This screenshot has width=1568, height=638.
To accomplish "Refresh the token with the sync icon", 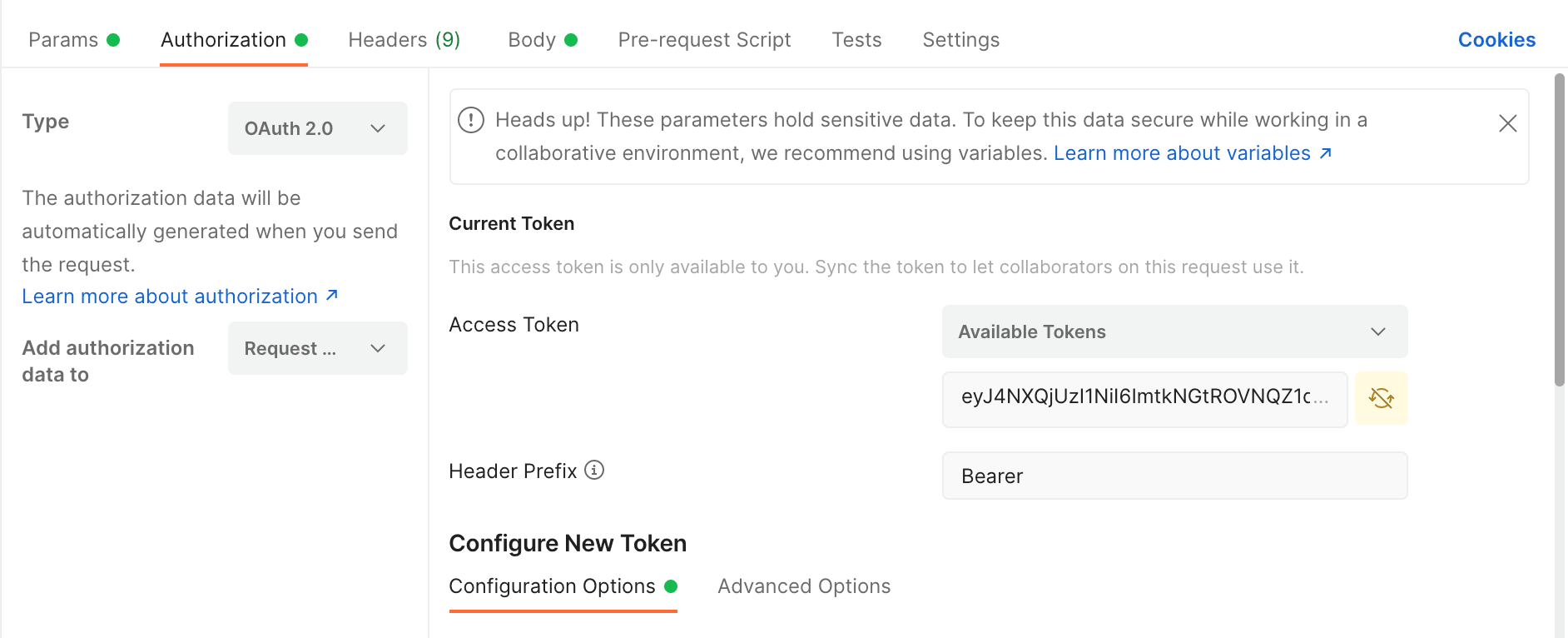I will click(x=1381, y=398).
